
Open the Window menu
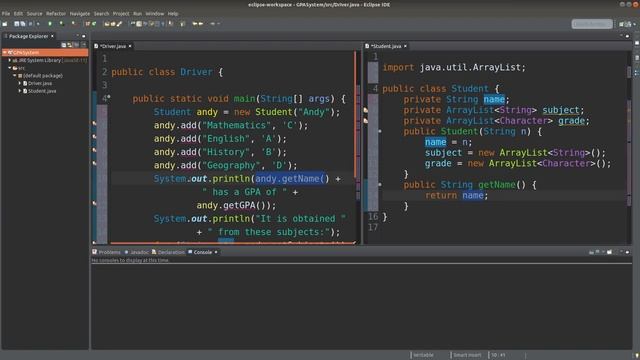pos(155,13)
